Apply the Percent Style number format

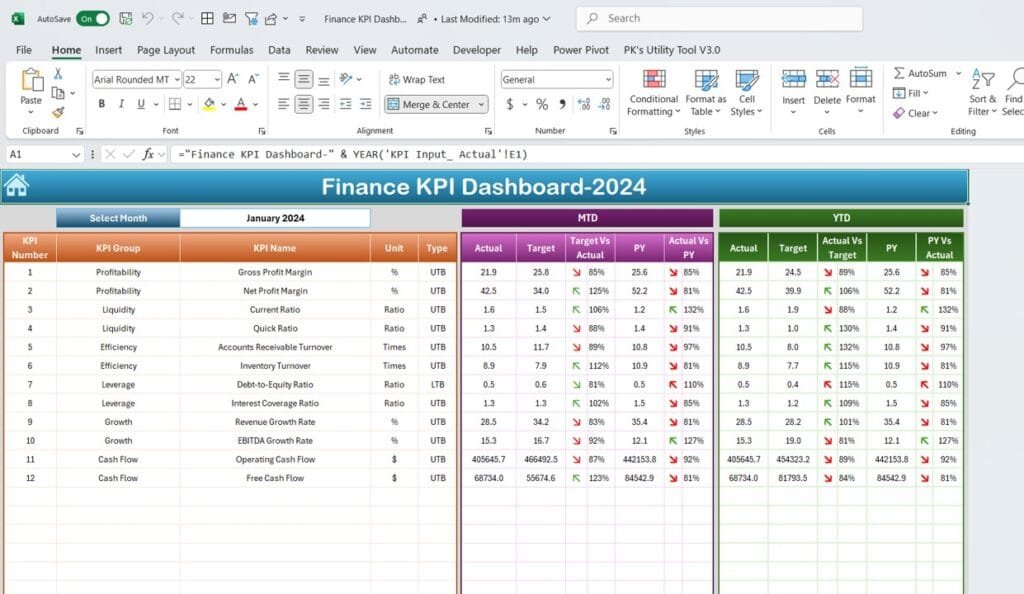click(542, 103)
